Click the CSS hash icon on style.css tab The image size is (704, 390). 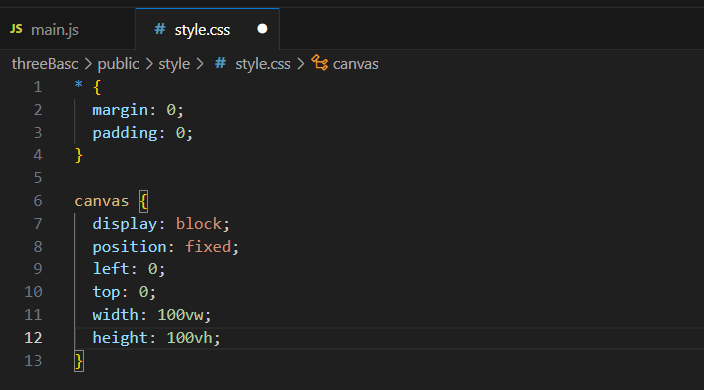pyautogui.click(x=159, y=29)
